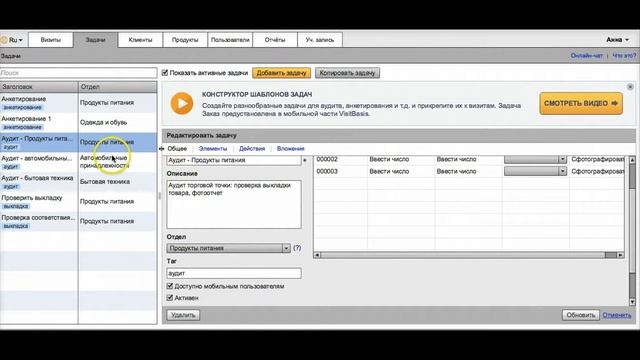
Task: Click the Добавить задачу button
Action: [281, 73]
